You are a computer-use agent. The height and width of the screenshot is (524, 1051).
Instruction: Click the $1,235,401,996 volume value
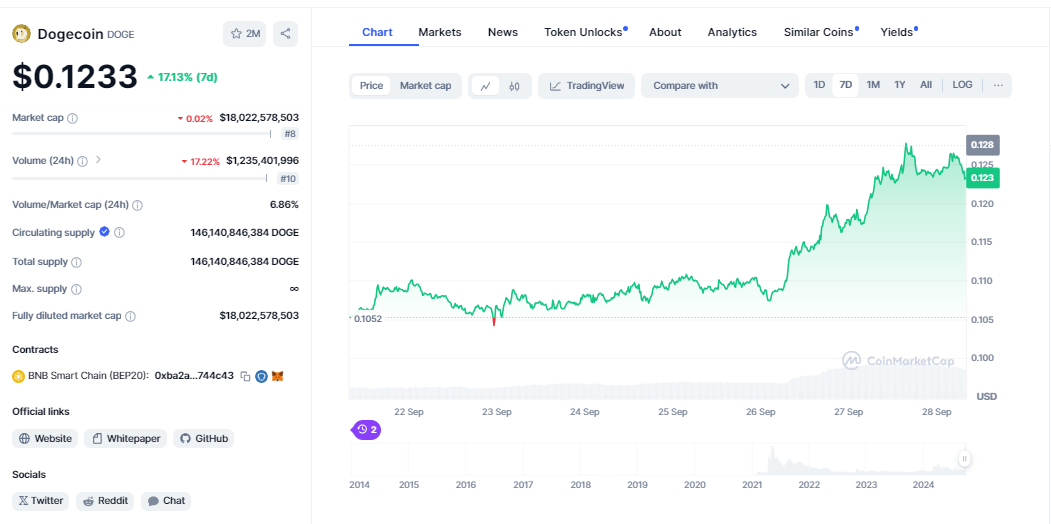tap(262, 161)
